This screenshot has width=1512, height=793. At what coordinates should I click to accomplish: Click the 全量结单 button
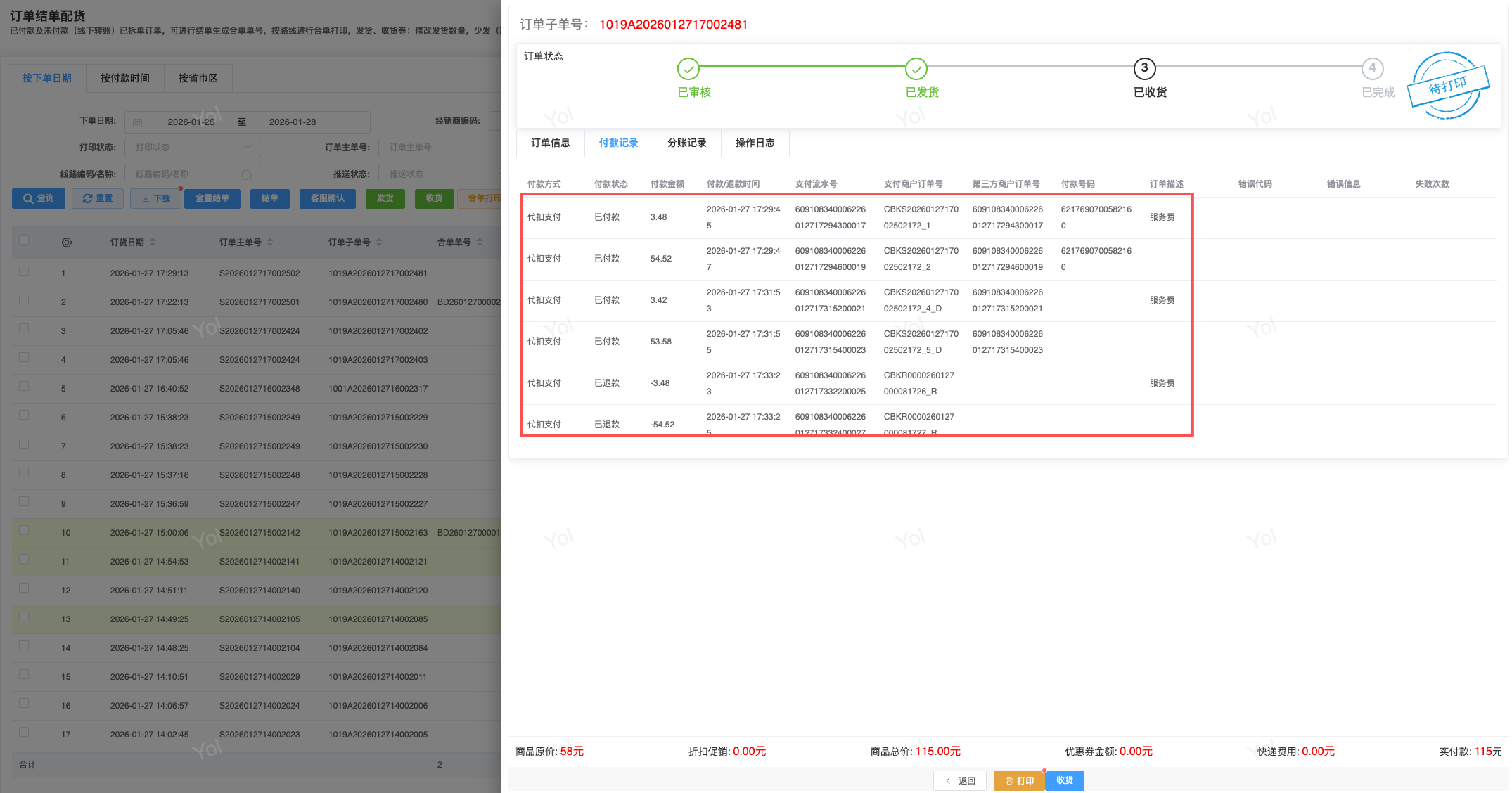pos(212,199)
